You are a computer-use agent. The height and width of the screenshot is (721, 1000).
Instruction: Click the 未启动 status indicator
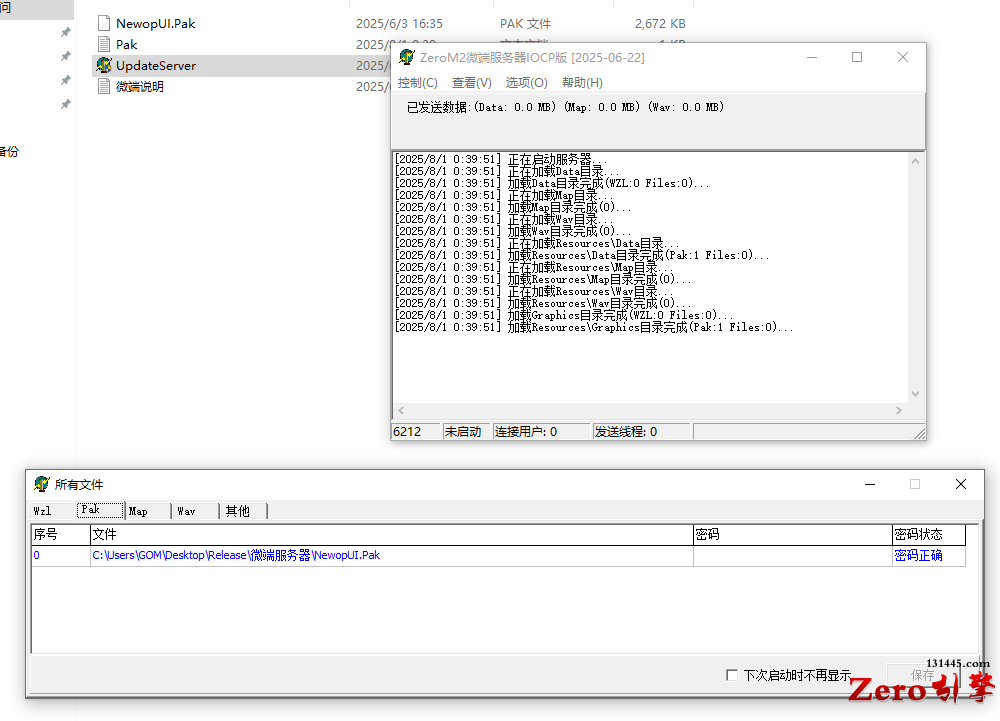pos(466,432)
